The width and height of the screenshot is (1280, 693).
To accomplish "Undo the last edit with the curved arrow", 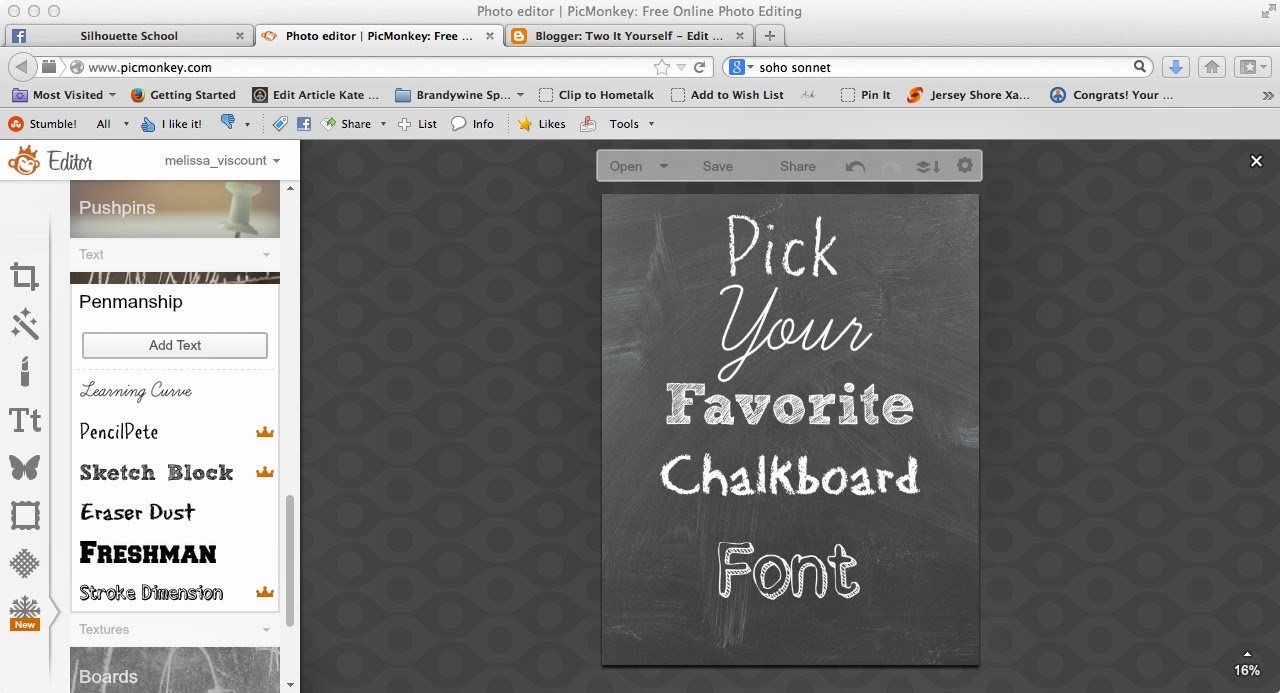I will [855, 166].
